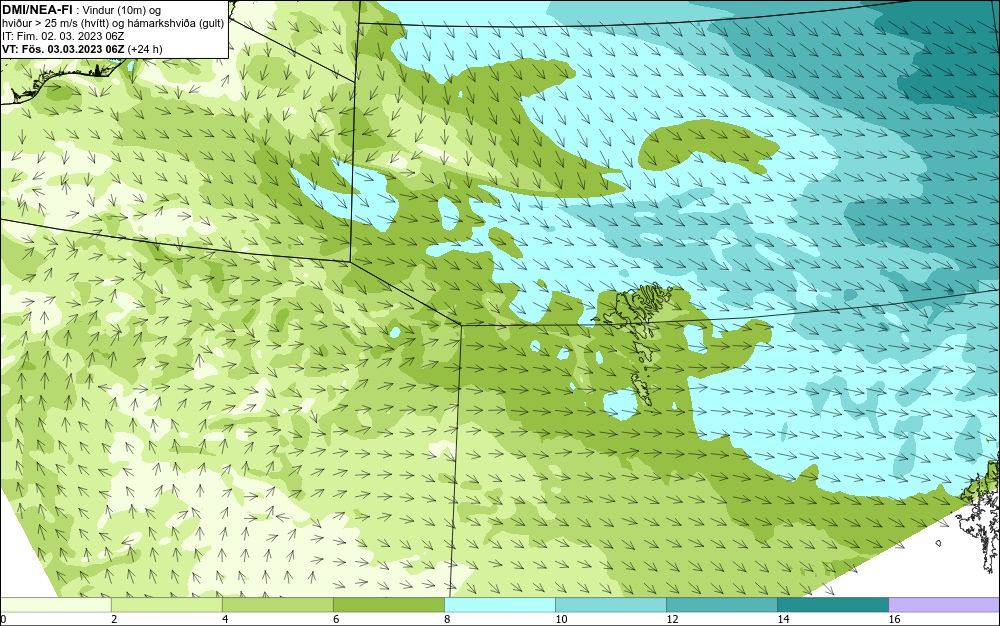This screenshot has width=1000, height=626.
Task: Click the "(+24 h)" forecast offset text
Action: [145, 49]
